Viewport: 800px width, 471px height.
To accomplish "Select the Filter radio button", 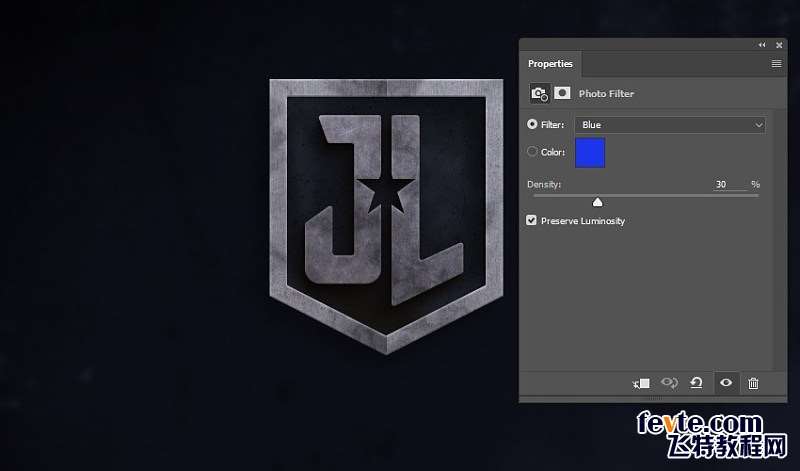I will point(532,124).
